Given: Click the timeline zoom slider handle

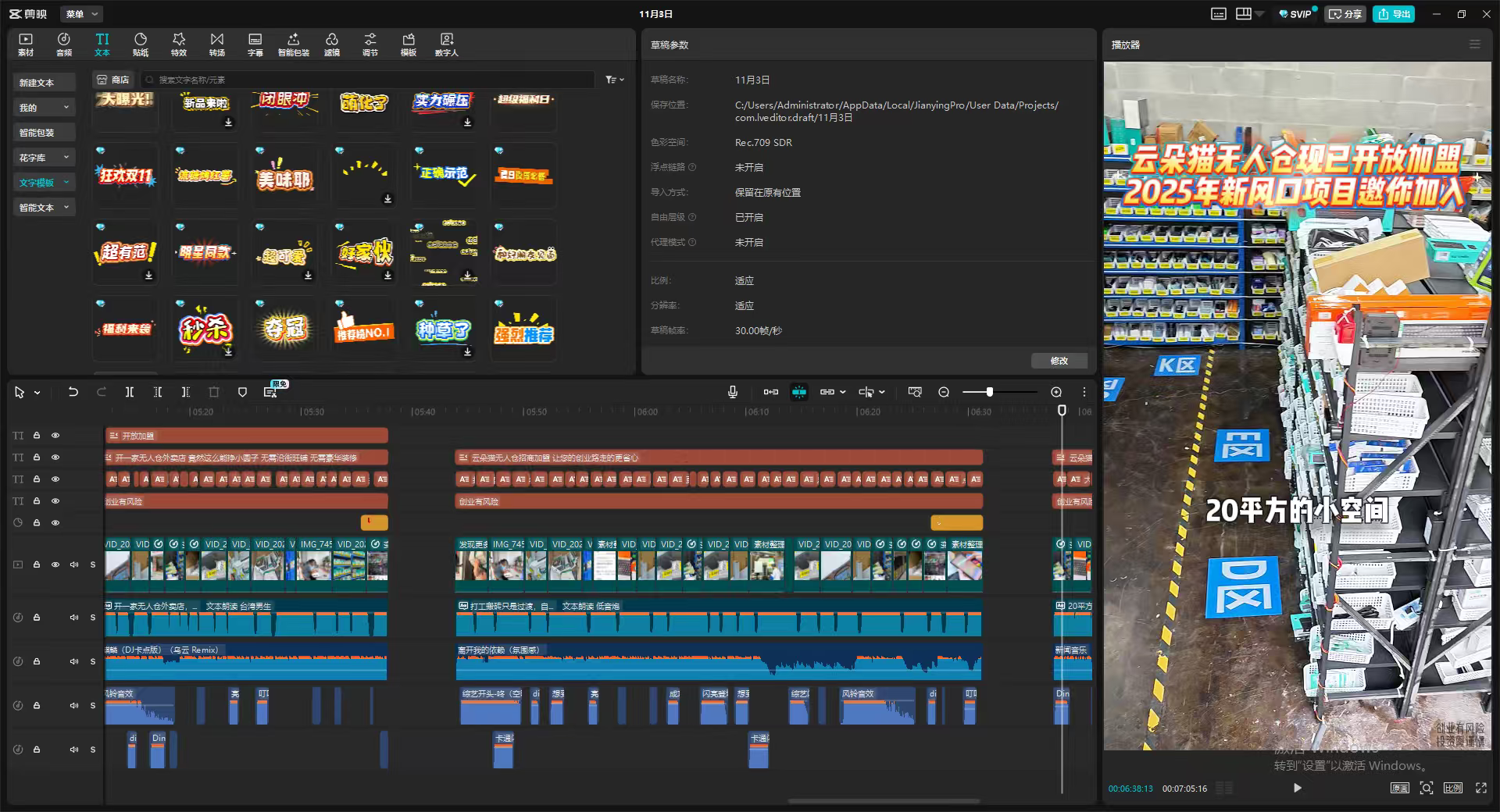Looking at the screenshot, I should click(x=990, y=392).
